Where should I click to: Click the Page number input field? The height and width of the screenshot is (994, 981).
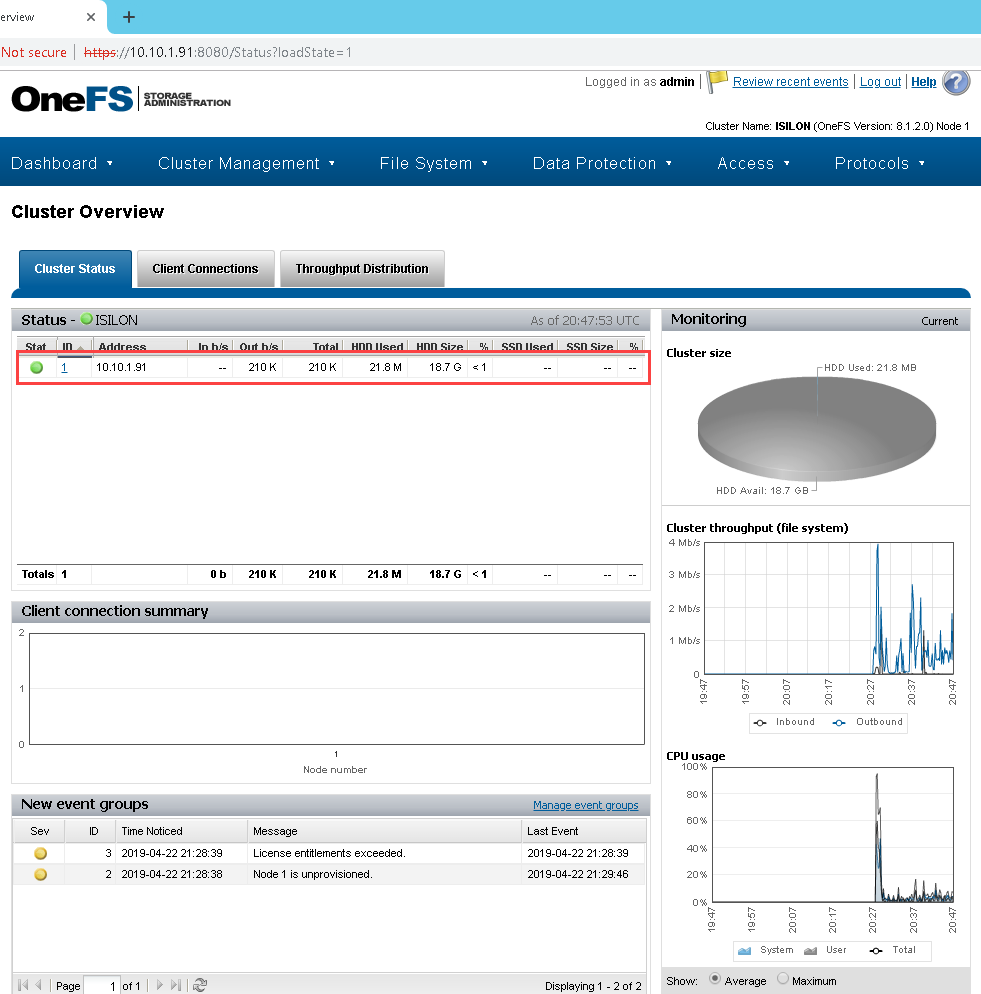pos(101,986)
